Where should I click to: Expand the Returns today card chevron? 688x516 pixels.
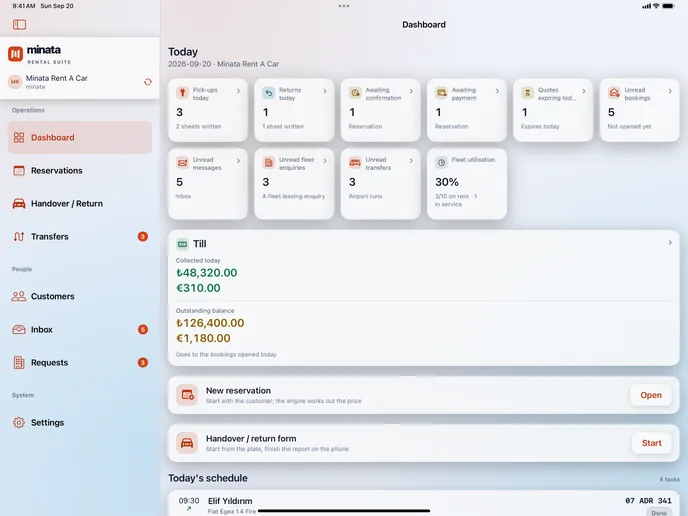coord(325,91)
